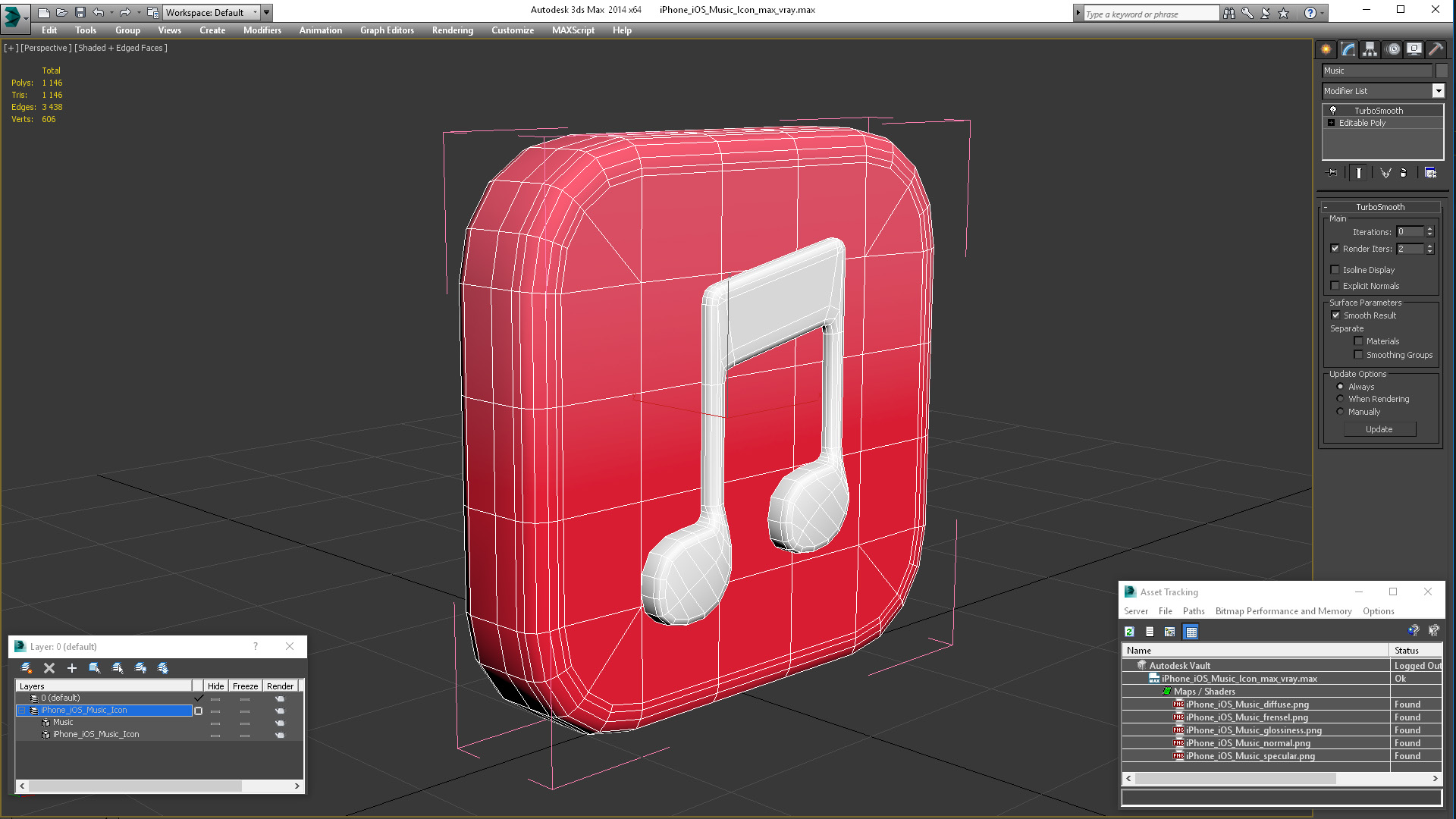The height and width of the screenshot is (819, 1456).
Task: Select the Always update option
Action: (x=1340, y=387)
